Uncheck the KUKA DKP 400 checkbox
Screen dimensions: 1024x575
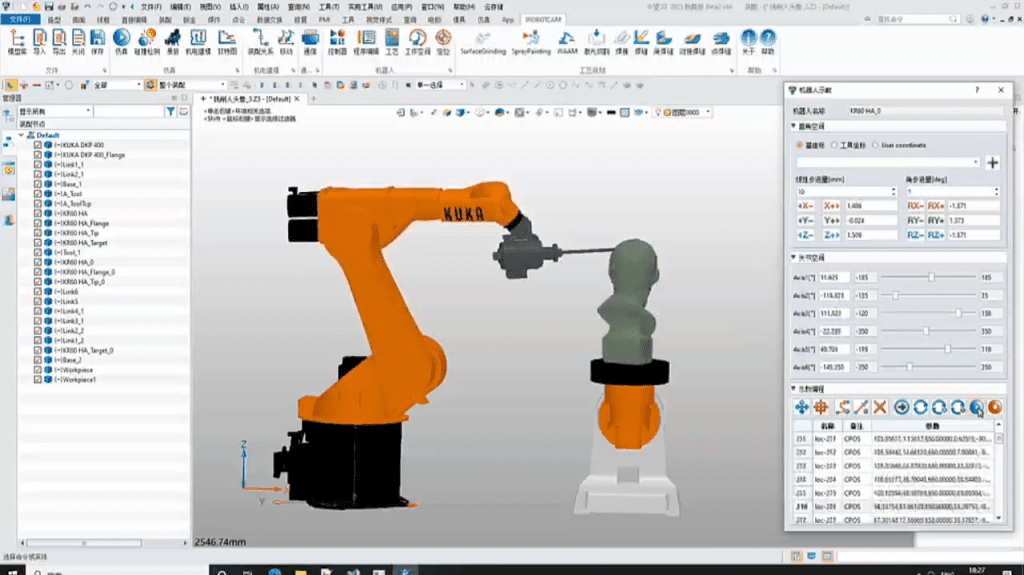38,145
